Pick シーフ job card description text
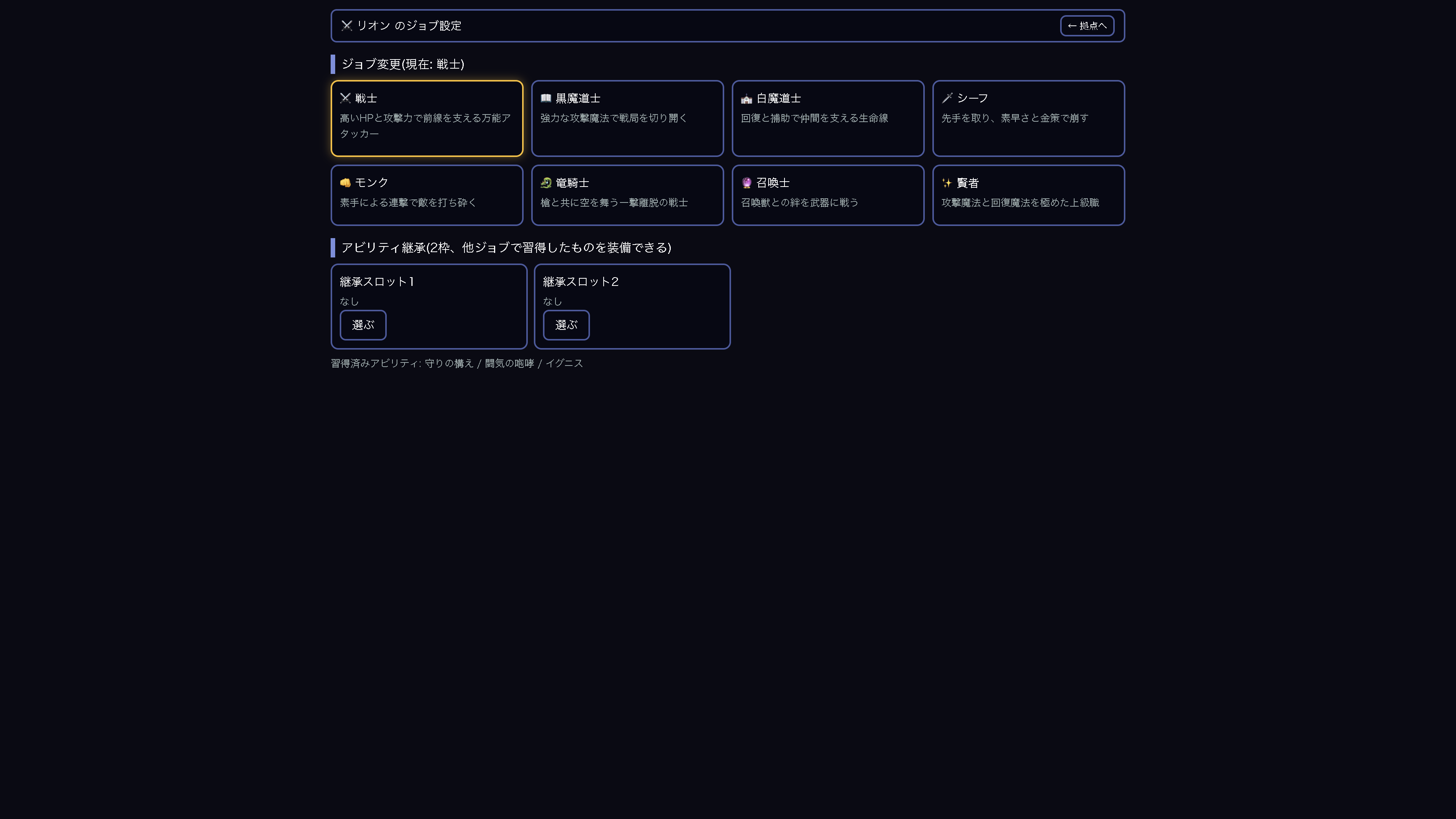This screenshot has width=1456, height=819. pyautogui.click(x=1015, y=118)
